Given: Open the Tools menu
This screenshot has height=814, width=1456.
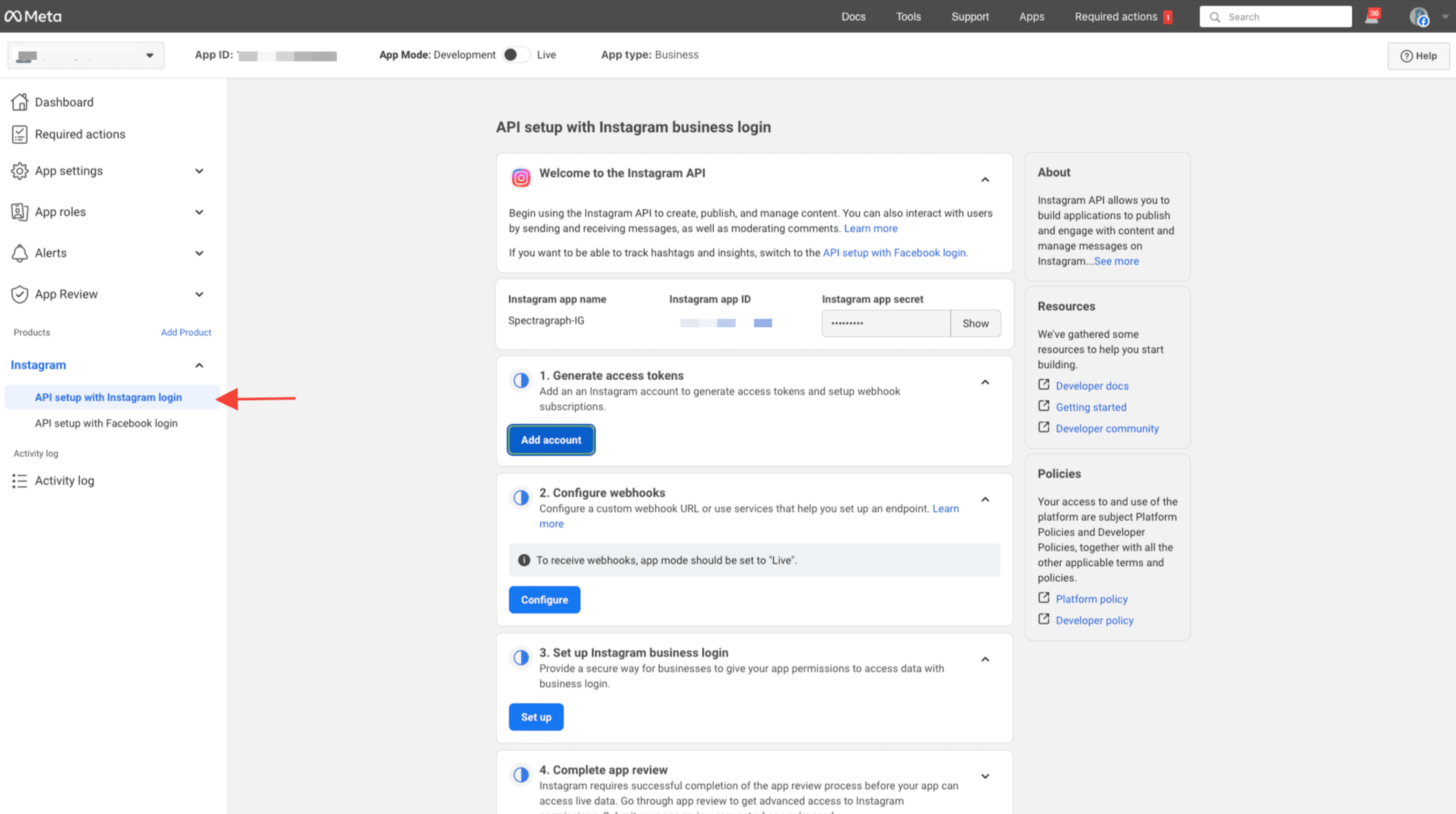Looking at the screenshot, I should [908, 17].
